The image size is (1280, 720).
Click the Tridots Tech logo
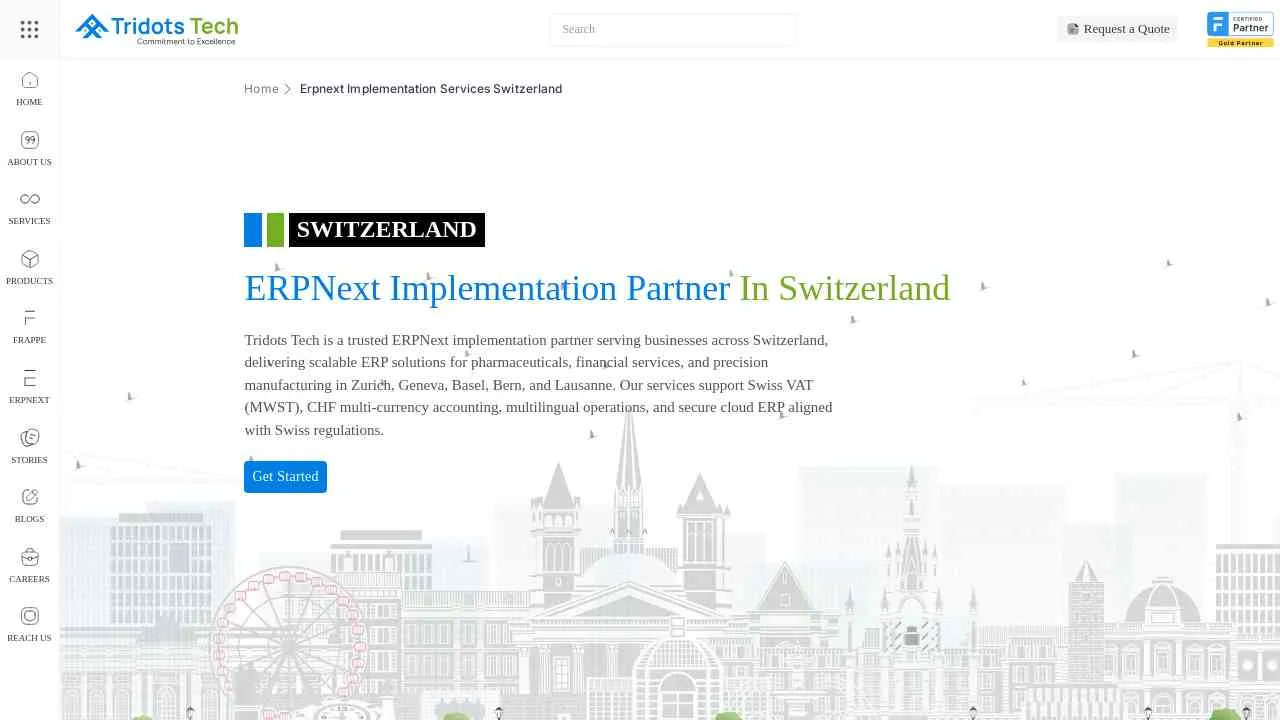click(x=156, y=29)
